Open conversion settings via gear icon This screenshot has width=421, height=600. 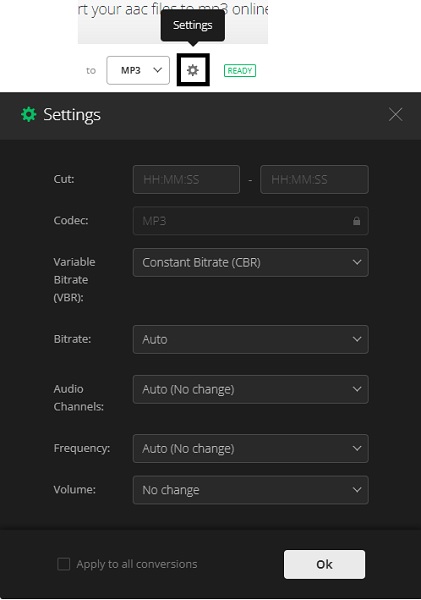(x=193, y=70)
